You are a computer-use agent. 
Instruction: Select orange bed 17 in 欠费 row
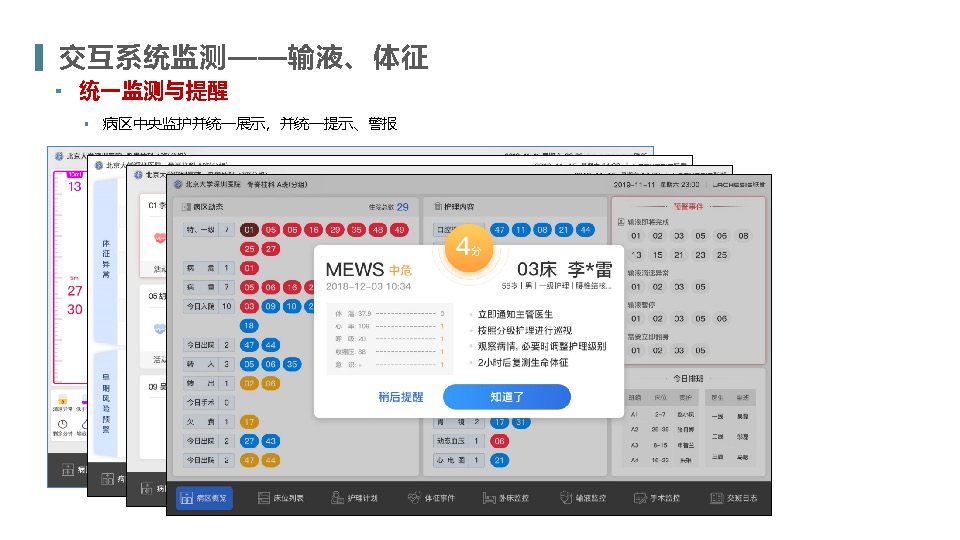[249, 422]
